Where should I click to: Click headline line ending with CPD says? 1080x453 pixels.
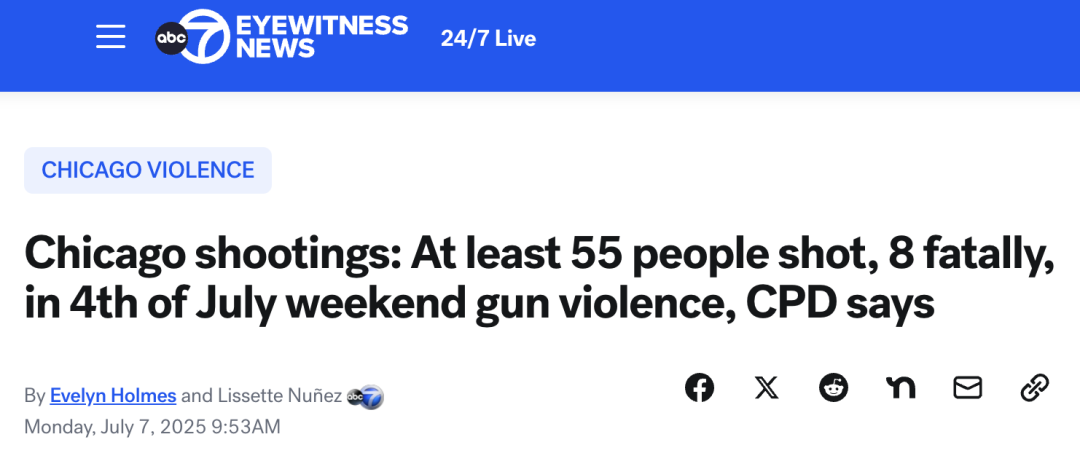pos(479,304)
